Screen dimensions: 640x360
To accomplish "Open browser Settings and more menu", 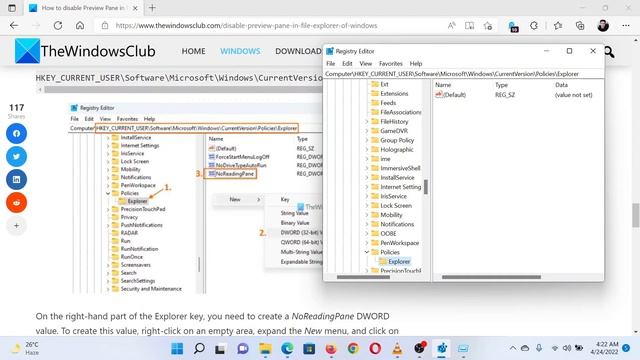I will [626, 25].
